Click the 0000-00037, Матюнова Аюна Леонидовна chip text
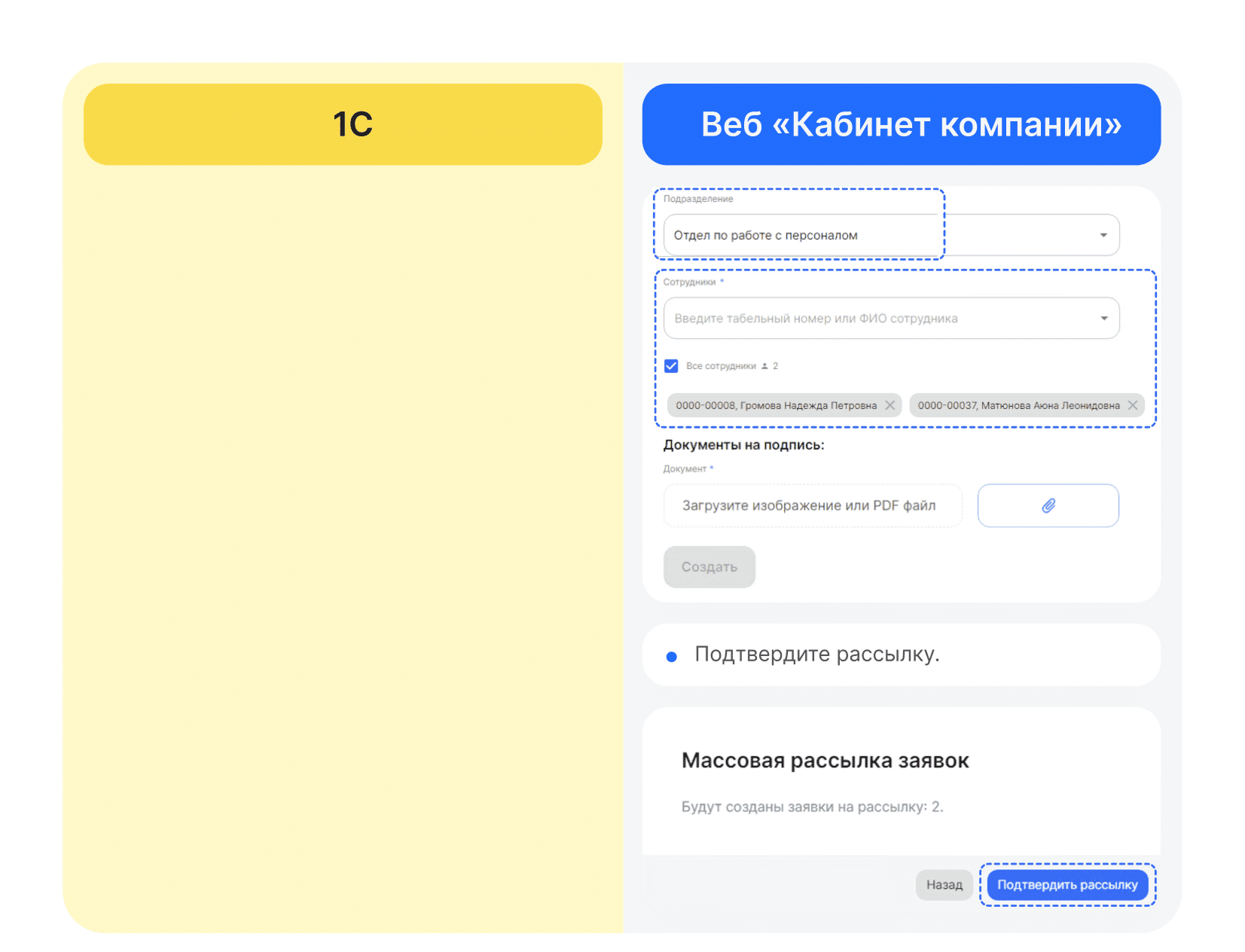1245x952 pixels. pyautogui.click(x=1018, y=405)
